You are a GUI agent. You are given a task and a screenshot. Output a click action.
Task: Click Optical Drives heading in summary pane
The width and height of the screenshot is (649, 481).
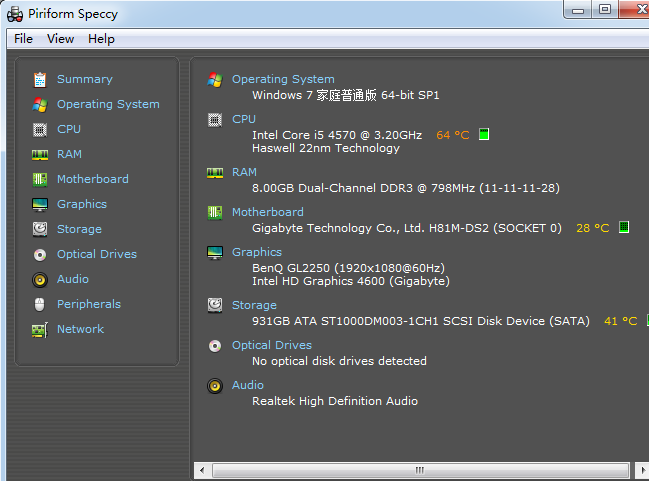(272, 345)
